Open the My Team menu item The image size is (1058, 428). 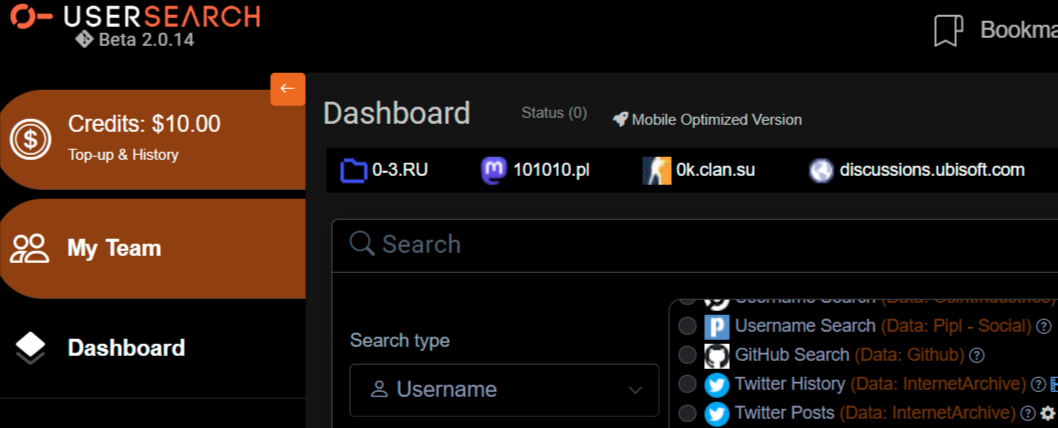[x=152, y=248]
